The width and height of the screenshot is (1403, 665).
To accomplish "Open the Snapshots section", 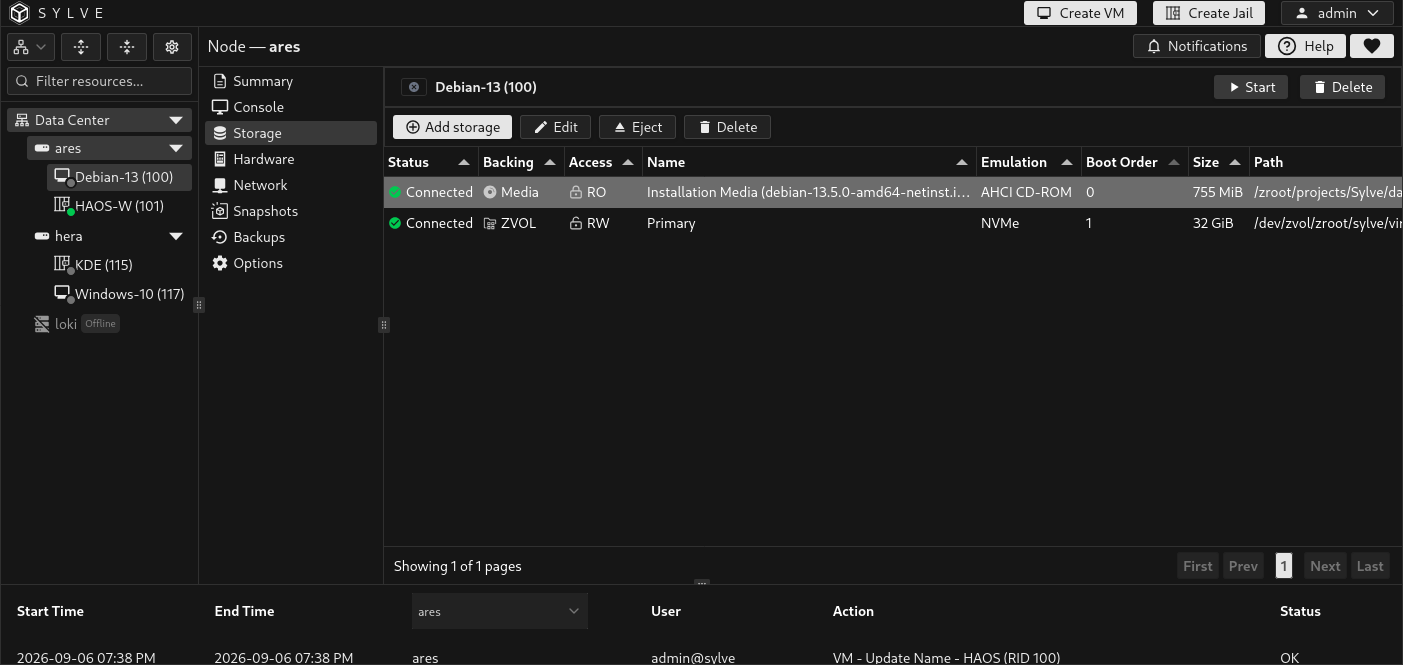I will (x=291, y=211).
